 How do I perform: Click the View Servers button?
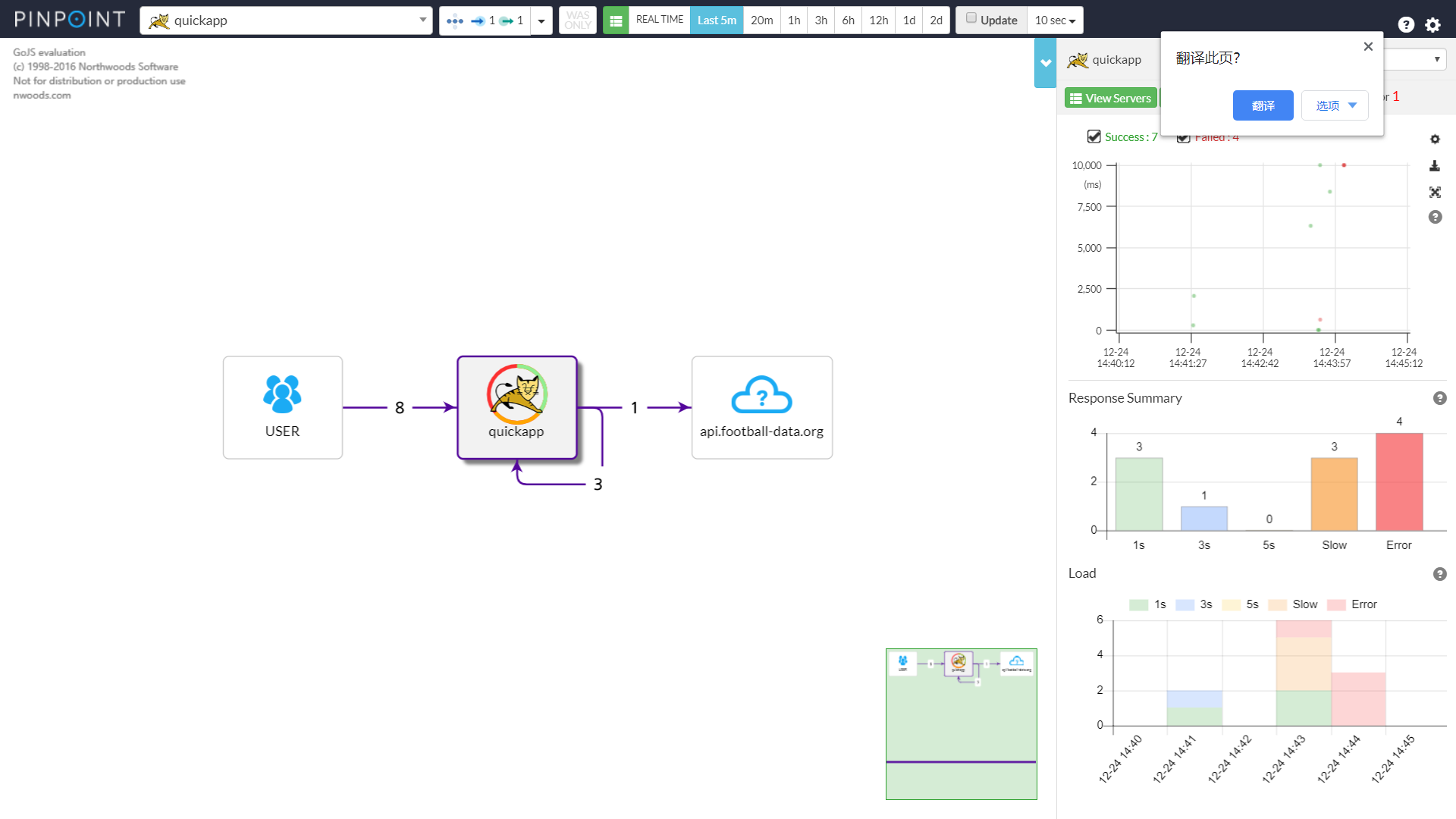(x=1111, y=98)
